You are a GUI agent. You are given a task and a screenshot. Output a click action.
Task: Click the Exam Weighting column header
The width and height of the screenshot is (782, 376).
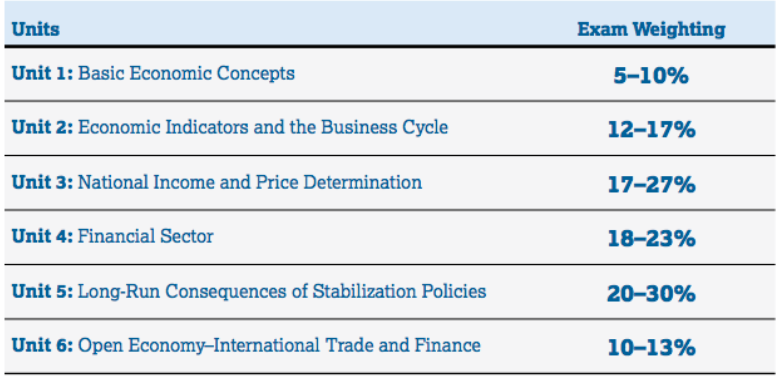tap(651, 30)
